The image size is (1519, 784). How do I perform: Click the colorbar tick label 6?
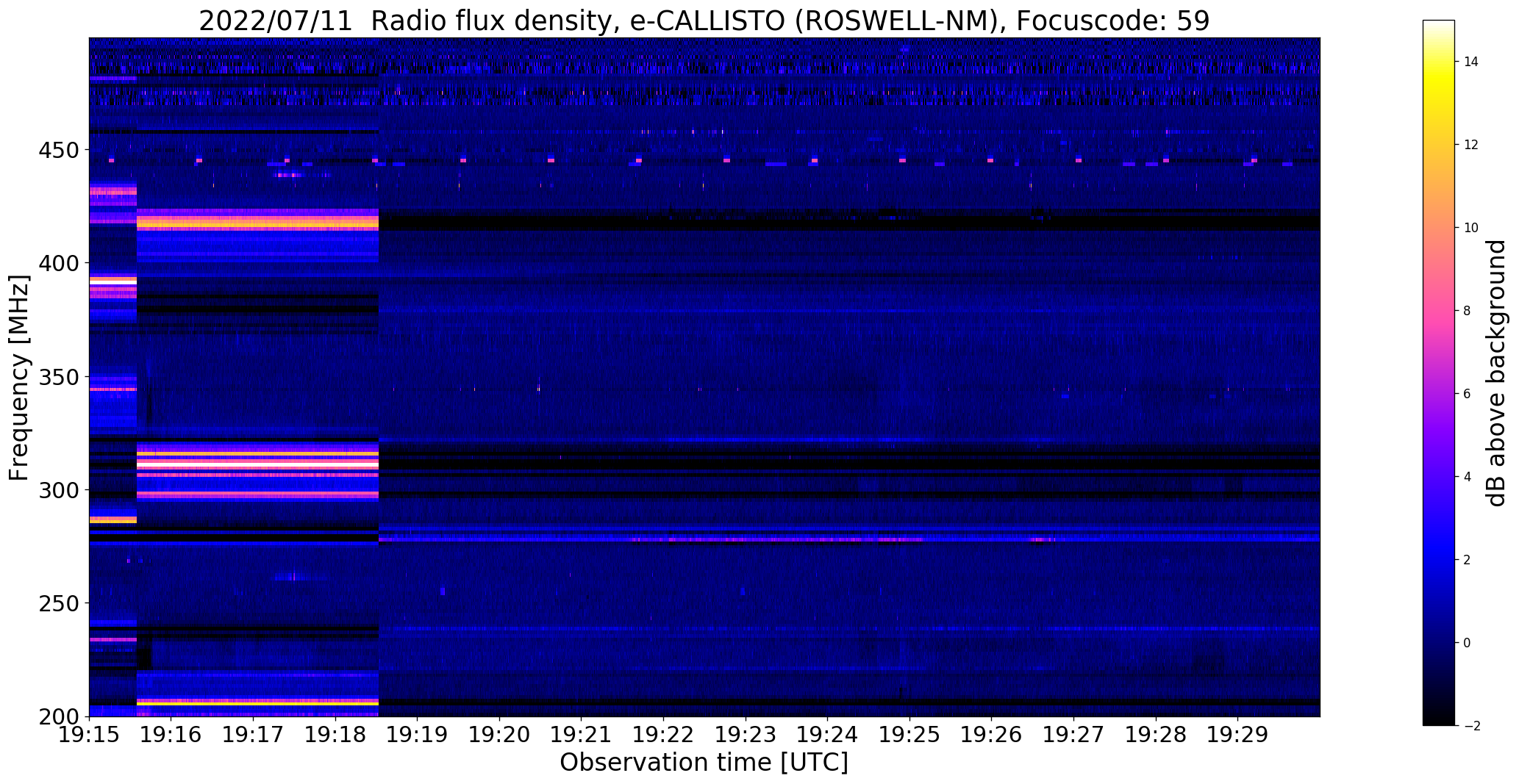pyautogui.click(x=1468, y=394)
